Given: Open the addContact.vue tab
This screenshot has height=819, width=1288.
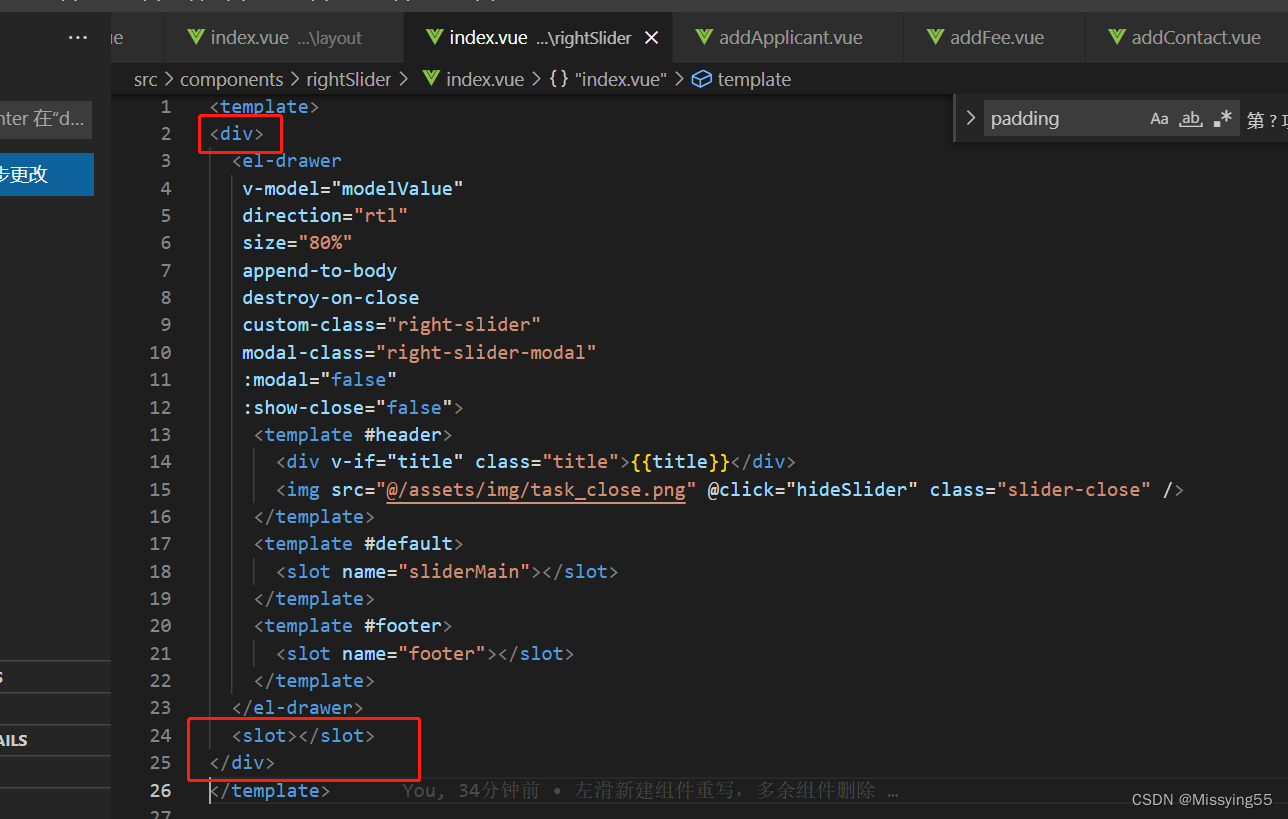Looking at the screenshot, I should (x=1186, y=38).
